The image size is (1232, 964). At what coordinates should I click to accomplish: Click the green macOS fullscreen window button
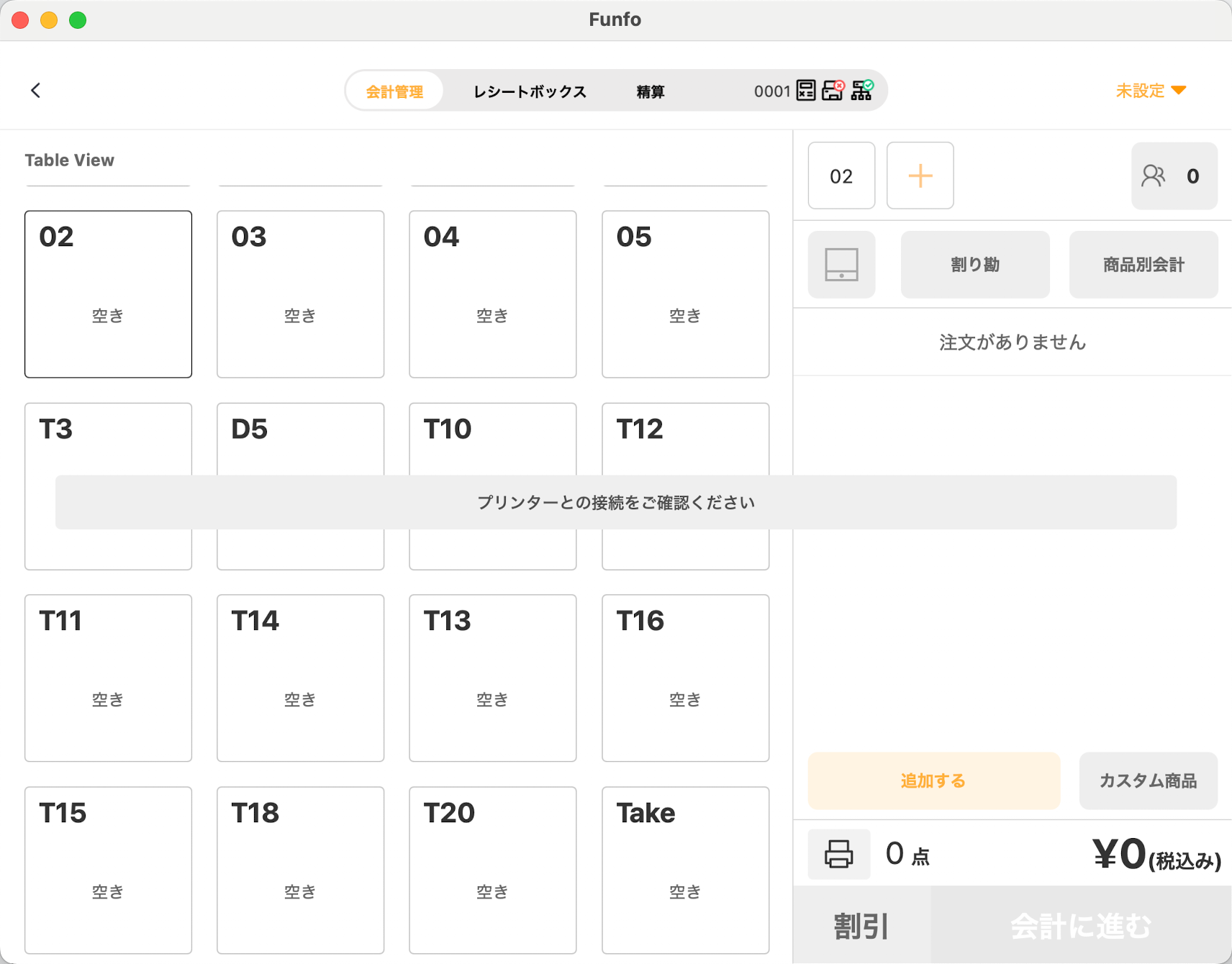78,20
